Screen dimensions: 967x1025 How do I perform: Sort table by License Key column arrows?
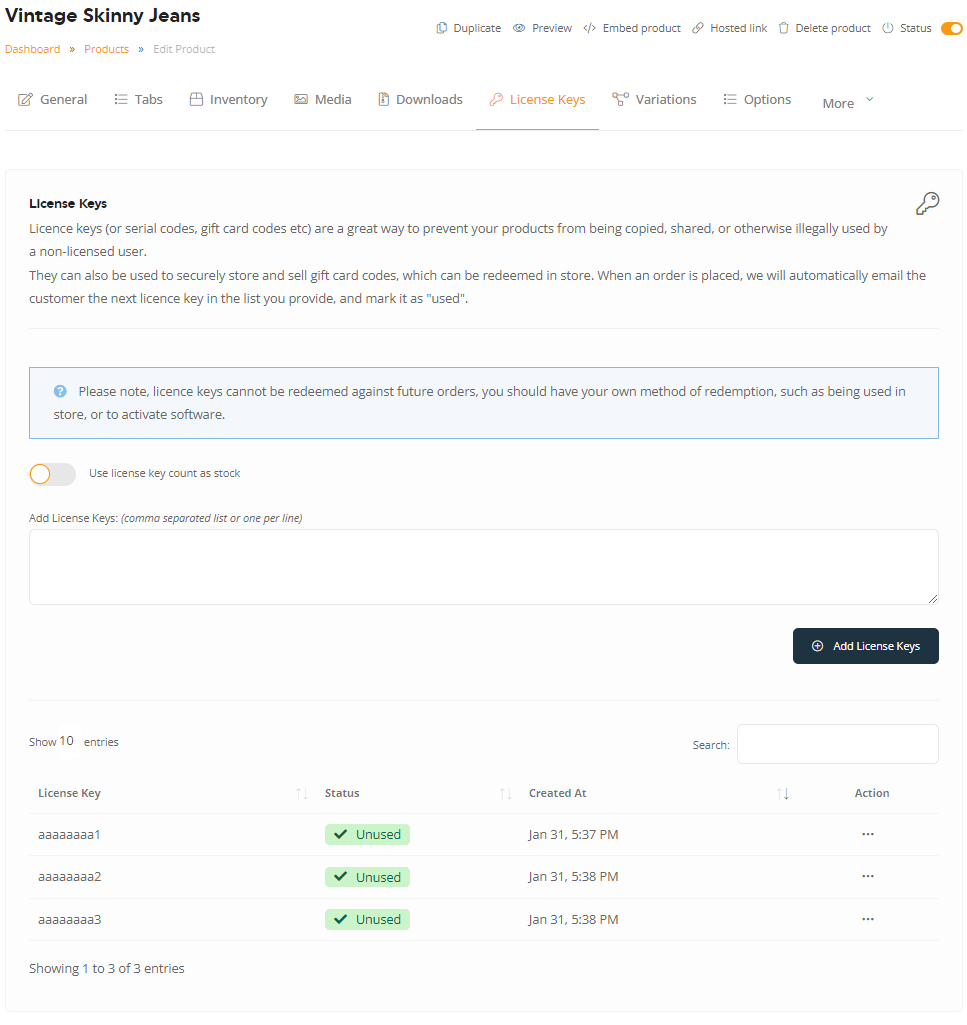coord(301,794)
